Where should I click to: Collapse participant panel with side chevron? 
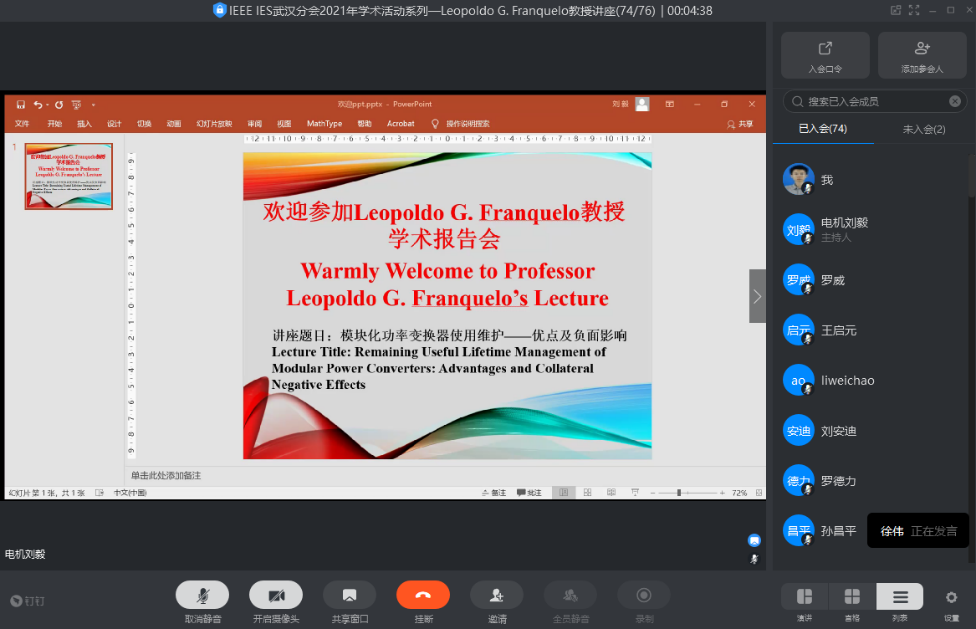click(757, 296)
